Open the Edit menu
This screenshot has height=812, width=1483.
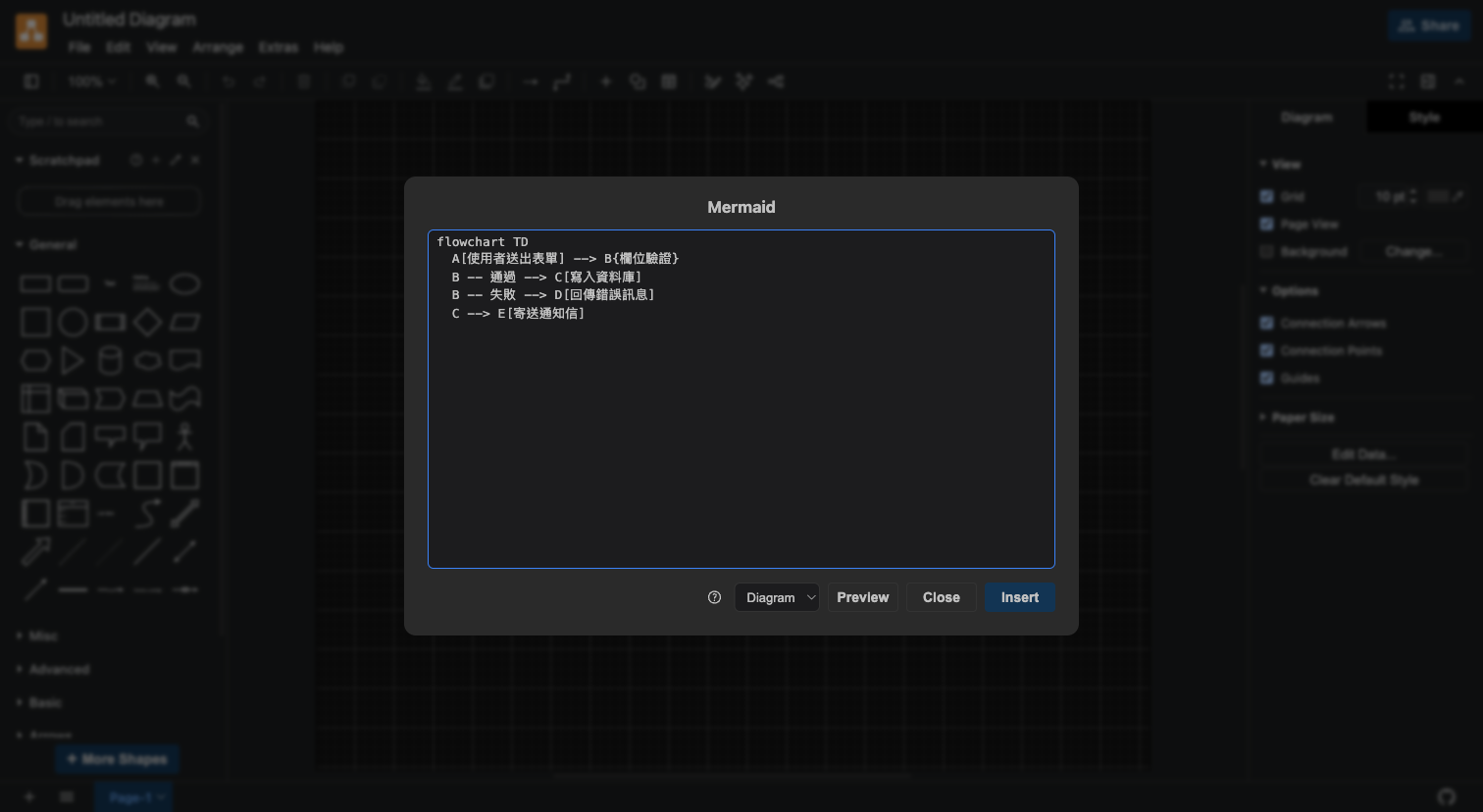point(119,47)
